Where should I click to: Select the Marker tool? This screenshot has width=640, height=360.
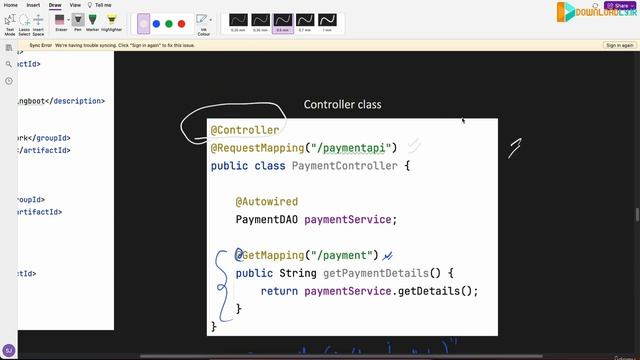coord(93,22)
